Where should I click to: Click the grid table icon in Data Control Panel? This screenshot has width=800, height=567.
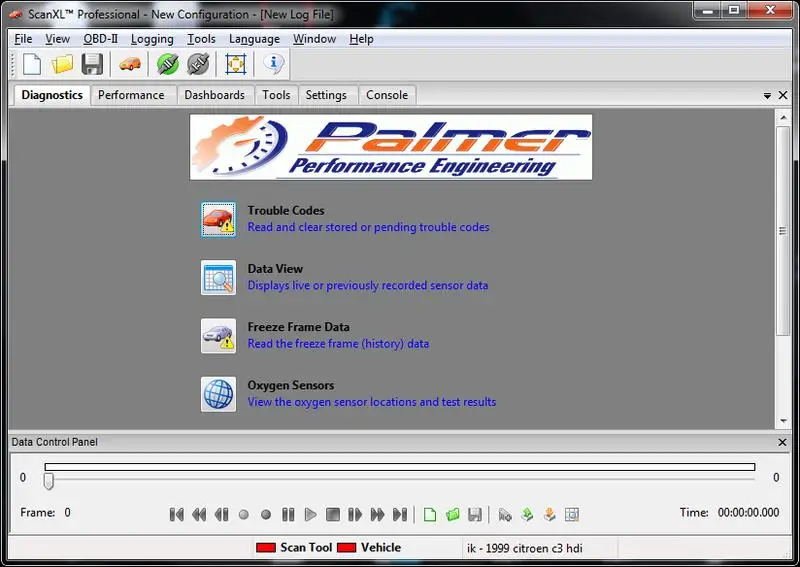tap(572, 514)
